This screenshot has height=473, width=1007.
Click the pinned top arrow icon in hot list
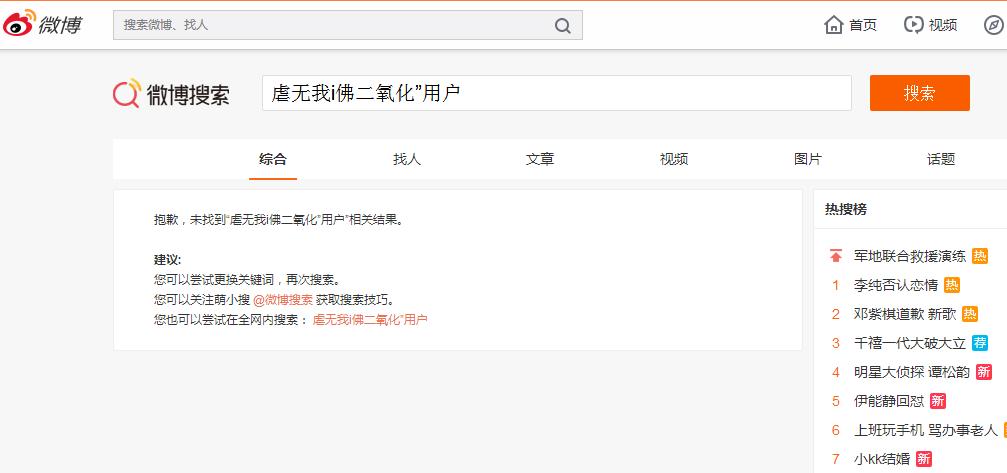[836, 255]
